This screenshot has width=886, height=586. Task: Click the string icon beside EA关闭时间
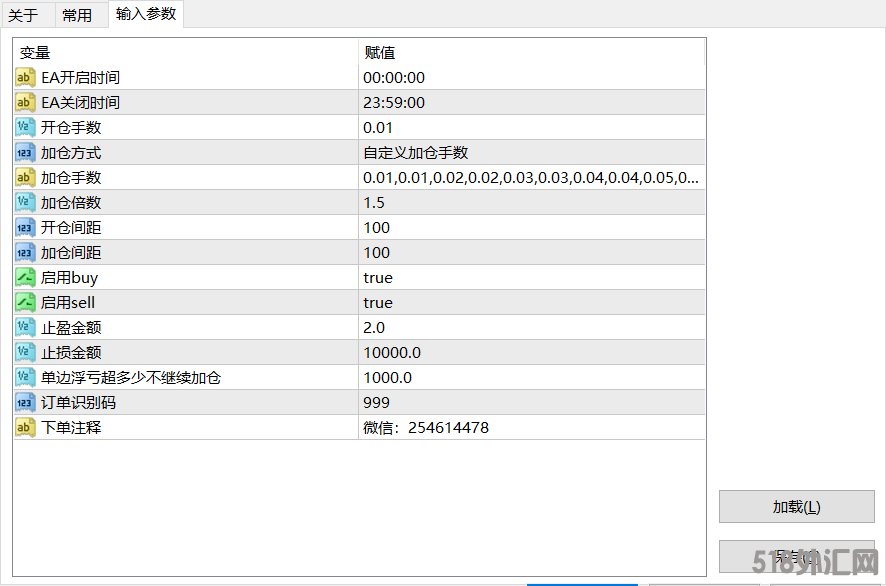[26, 103]
